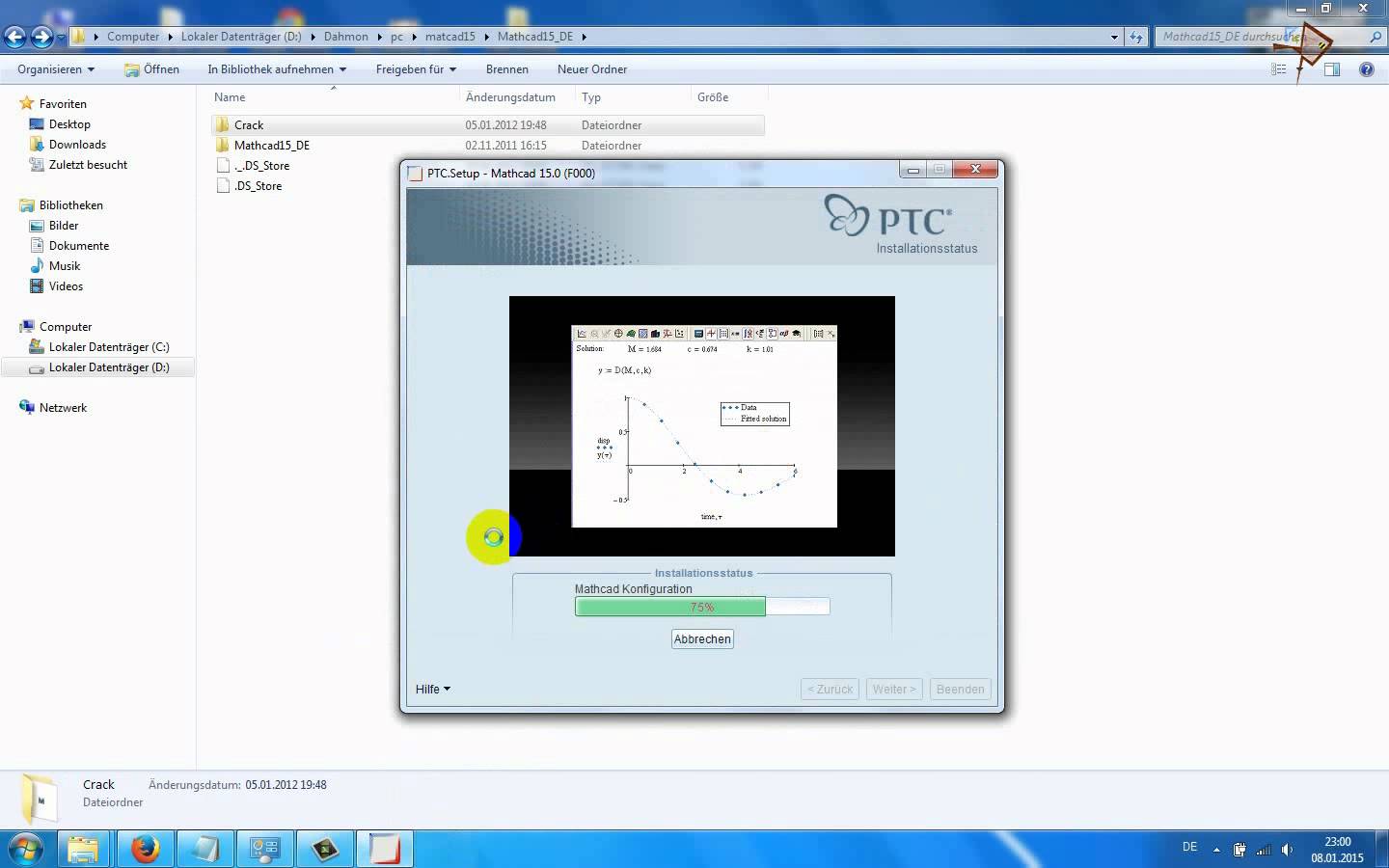The height and width of the screenshot is (868, 1389).
Task: Sort by the Typ column header
Action: 591,97
